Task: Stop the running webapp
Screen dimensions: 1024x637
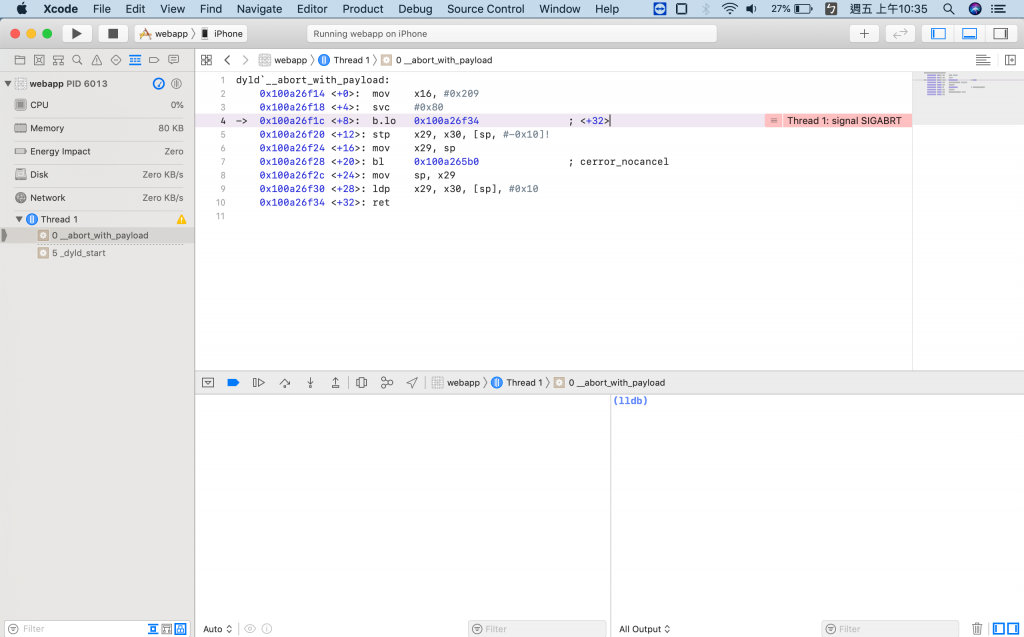Action: (113, 33)
